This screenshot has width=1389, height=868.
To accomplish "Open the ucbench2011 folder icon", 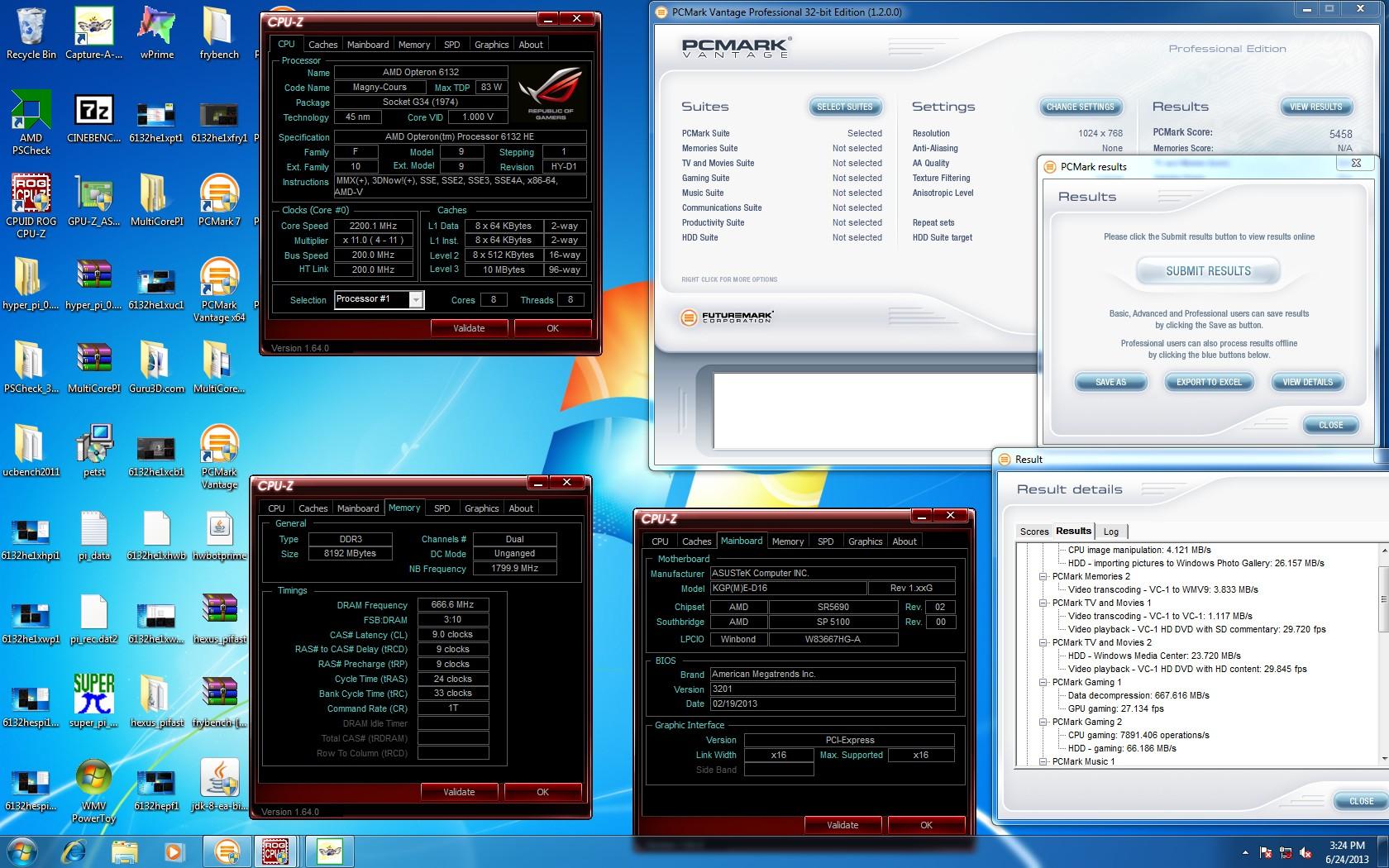I will click(31, 451).
